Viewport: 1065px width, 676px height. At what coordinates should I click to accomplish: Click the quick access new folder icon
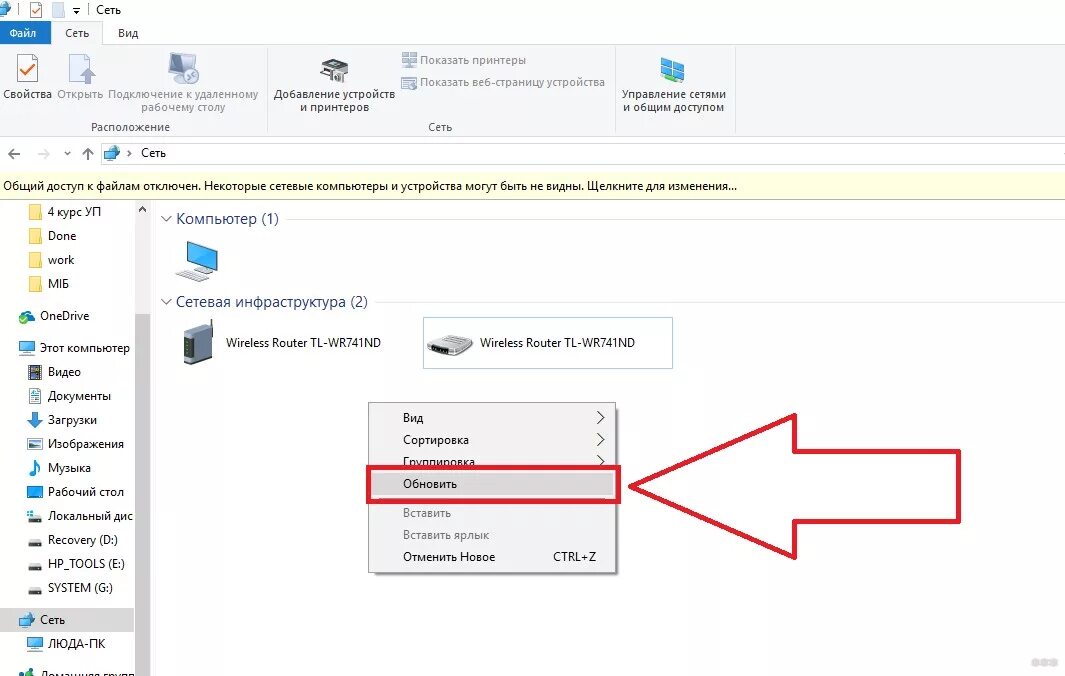point(58,10)
